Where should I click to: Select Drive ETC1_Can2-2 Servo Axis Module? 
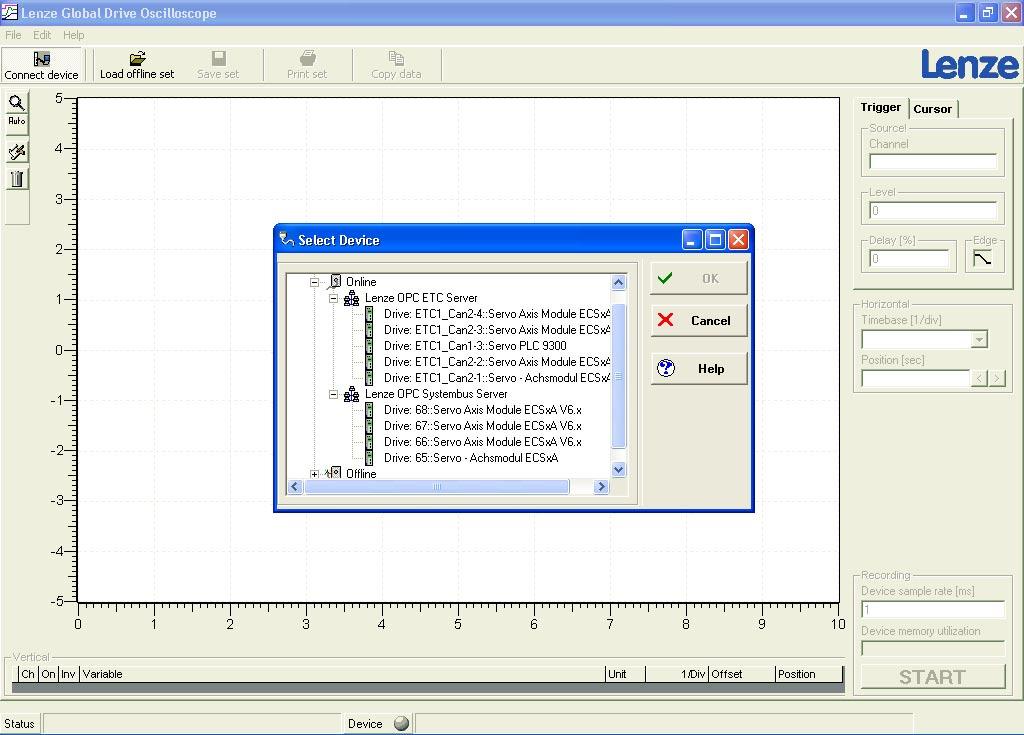[497, 362]
